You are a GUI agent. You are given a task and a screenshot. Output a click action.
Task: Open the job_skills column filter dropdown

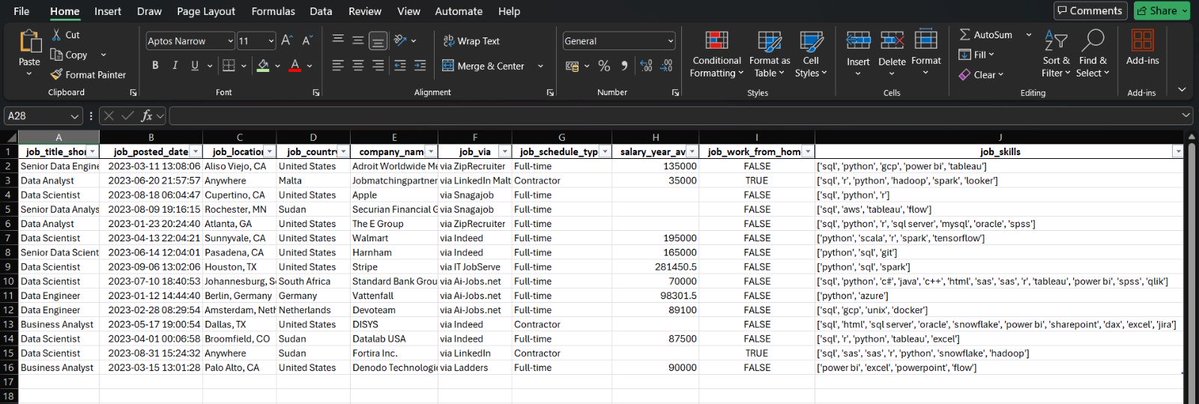[1177, 152]
